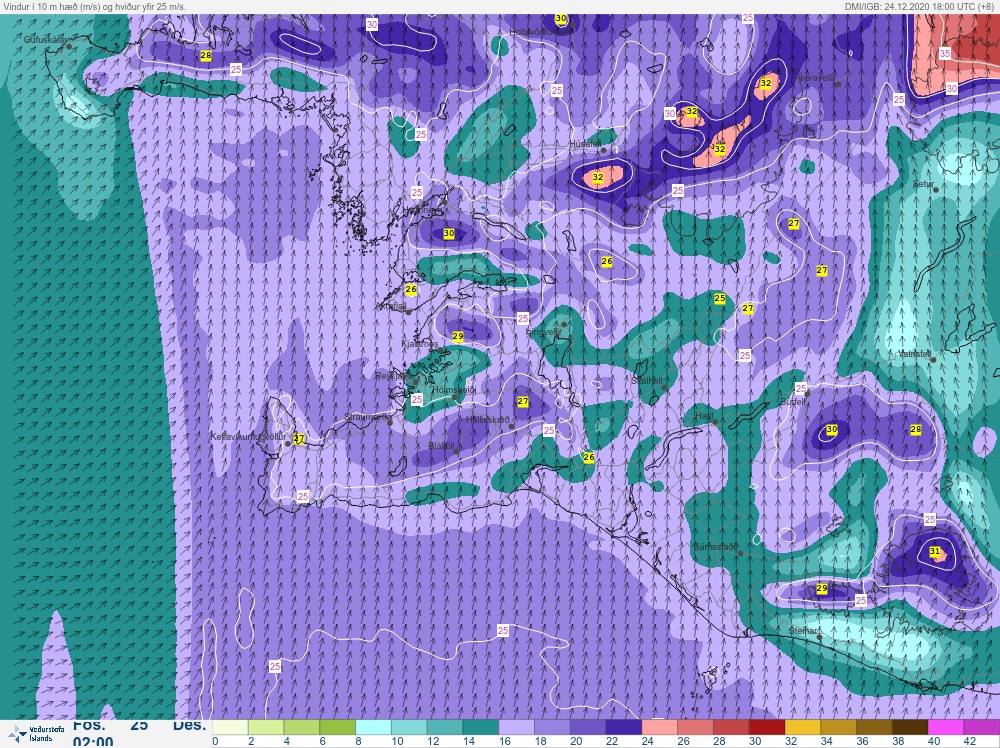Image resolution: width=1000 pixels, height=748 pixels.
Task: Click the Kjalarnes station label
Action: click(x=420, y=344)
